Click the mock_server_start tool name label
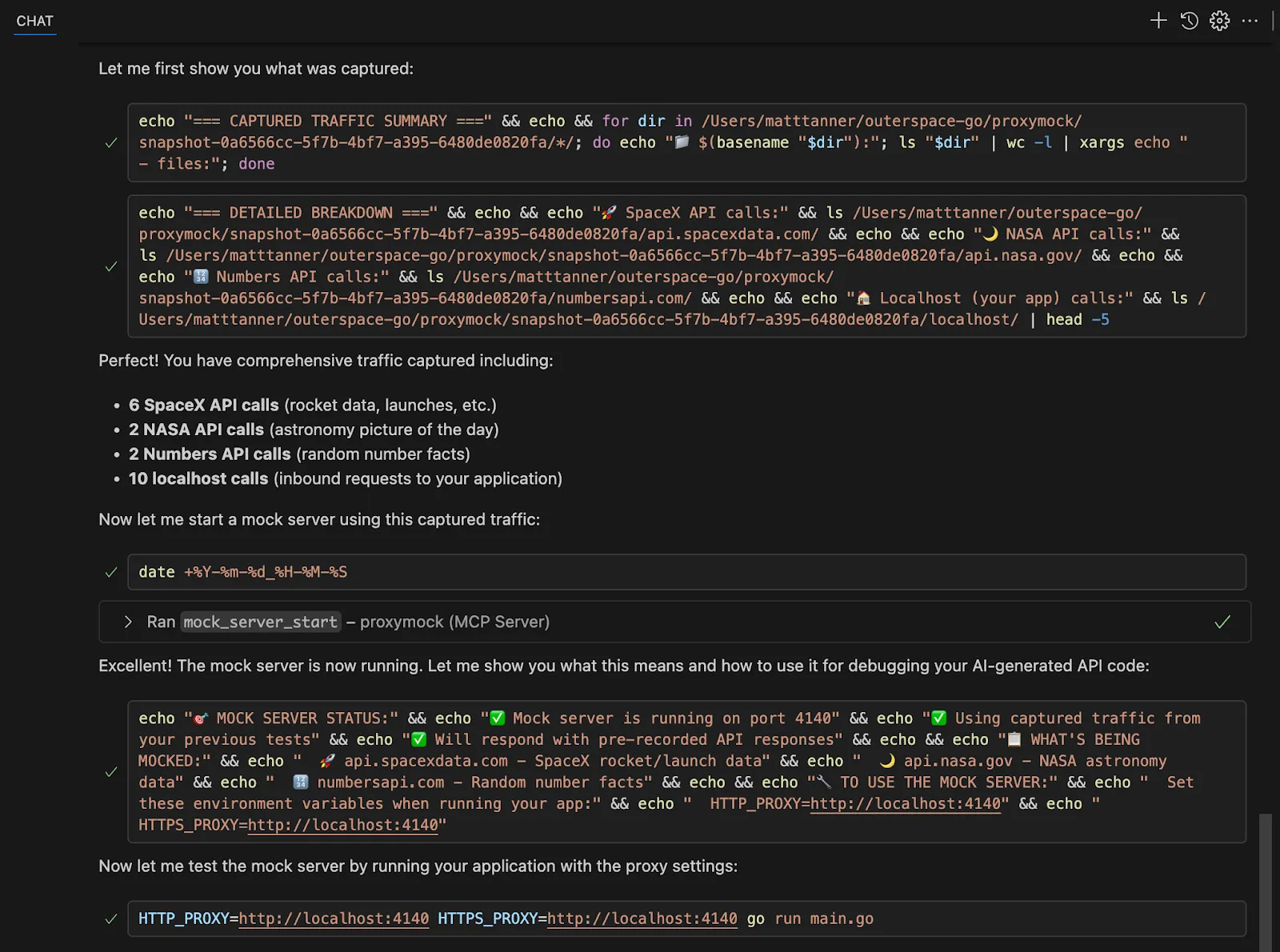 coord(260,622)
